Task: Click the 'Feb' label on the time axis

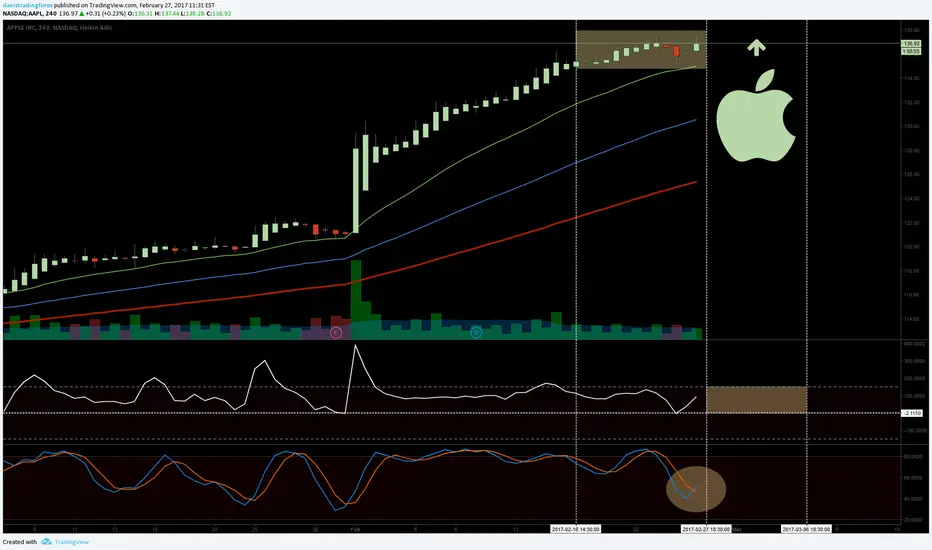Action: pyautogui.click(x=355, y=529)
